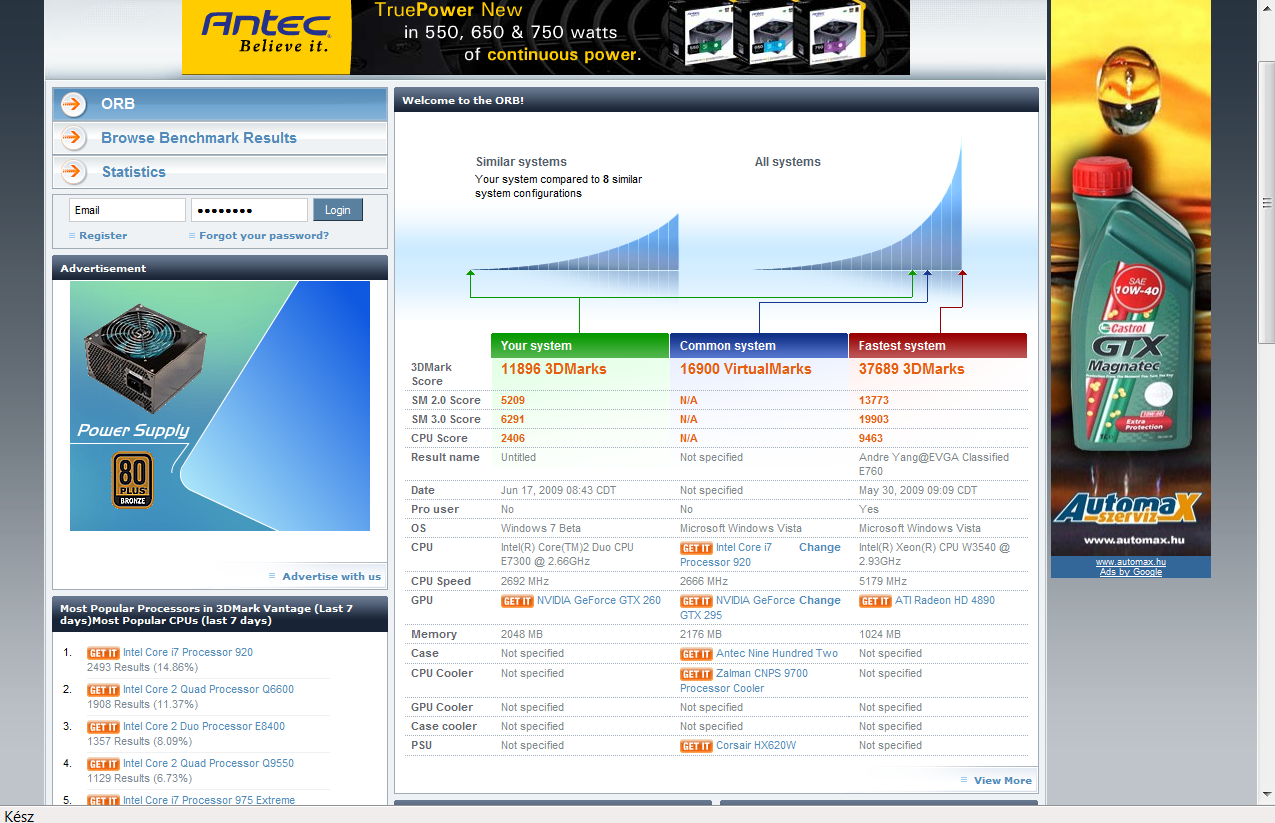Click GET IT badge beside Antec Nine Hundred Two
The image size is (1275, 823).
coord(696,654)
